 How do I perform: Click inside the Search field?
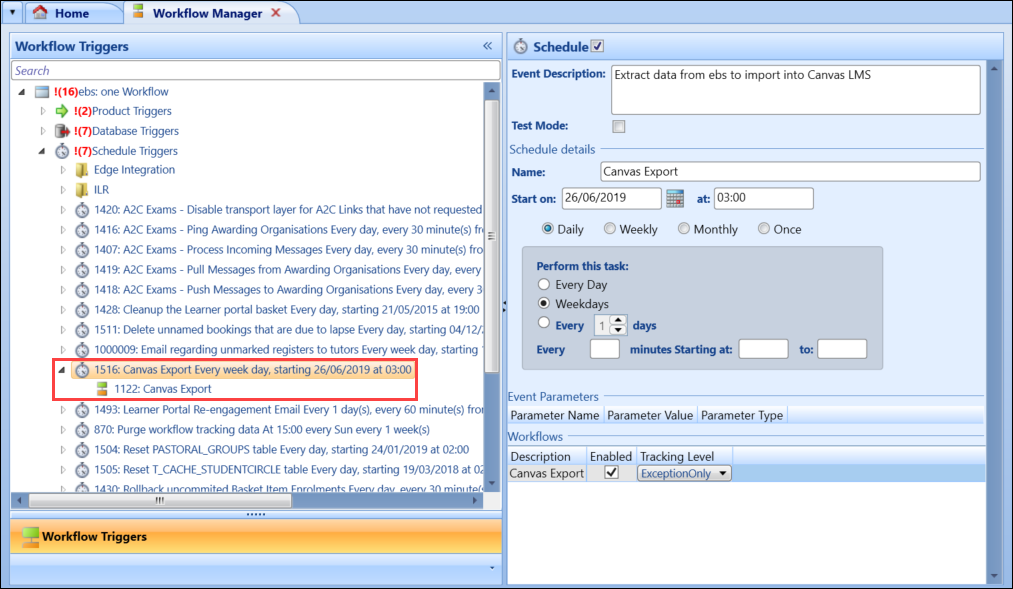pyautogui.click(x=250, y=70)
